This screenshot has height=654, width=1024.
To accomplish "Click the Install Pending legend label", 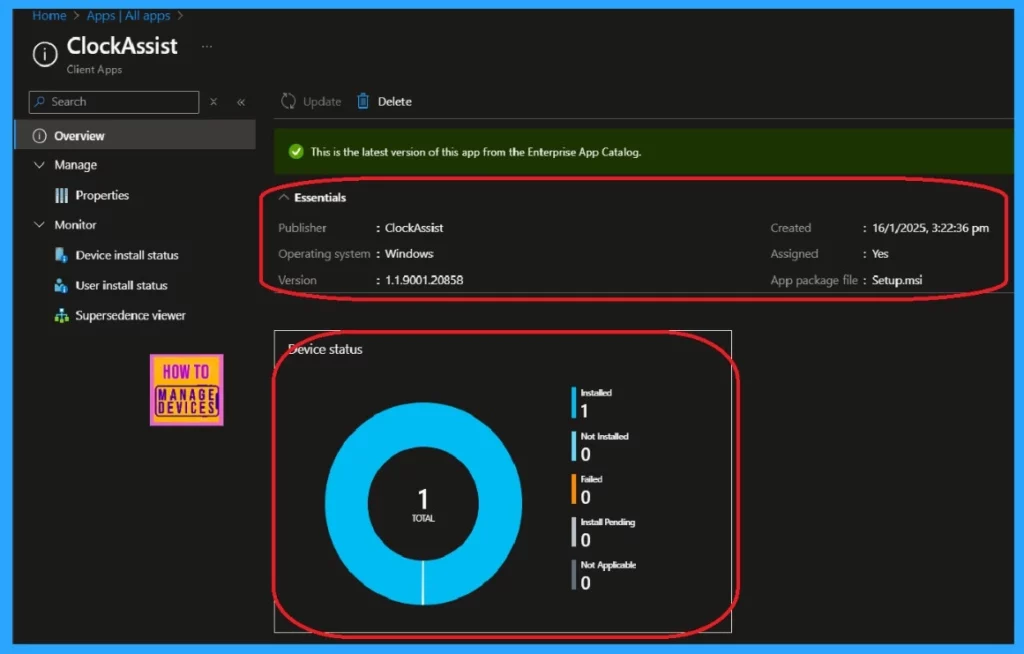I will tap(607, 522).
